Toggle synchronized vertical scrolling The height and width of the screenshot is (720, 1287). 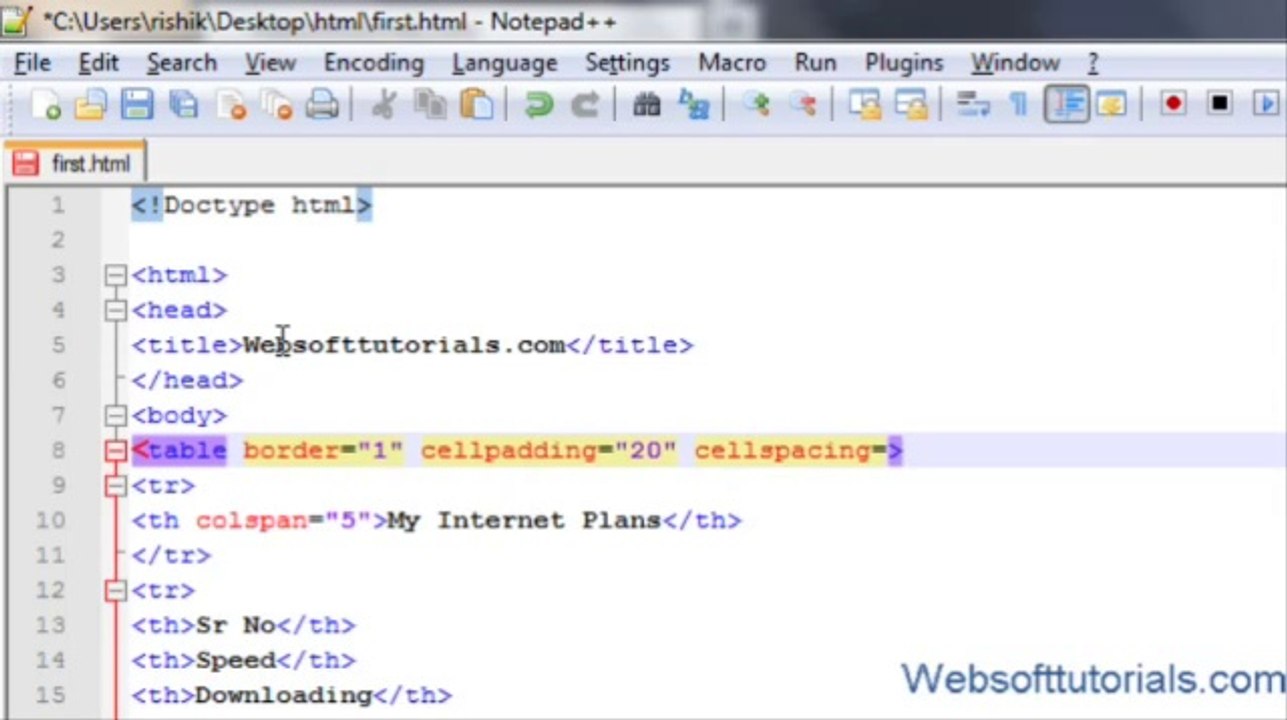point(864,104)
